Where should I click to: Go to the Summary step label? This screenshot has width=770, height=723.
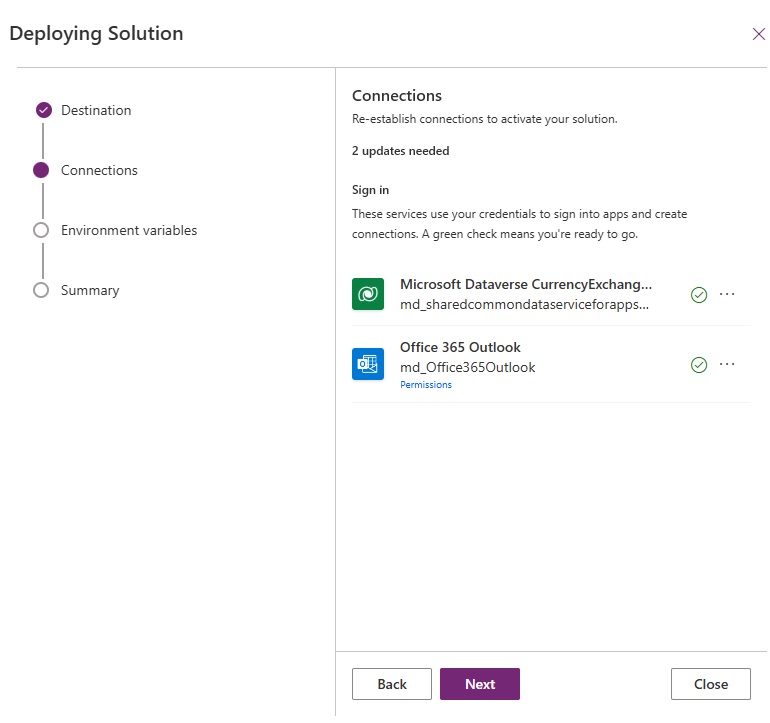click(90, 291)
